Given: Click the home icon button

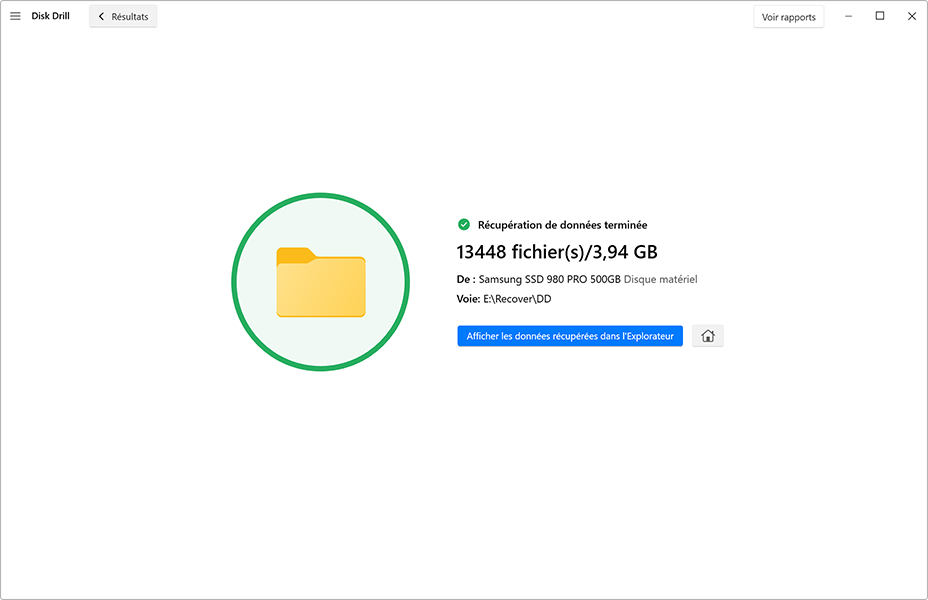Looking at the screenshot, I should tap(707, 336).
